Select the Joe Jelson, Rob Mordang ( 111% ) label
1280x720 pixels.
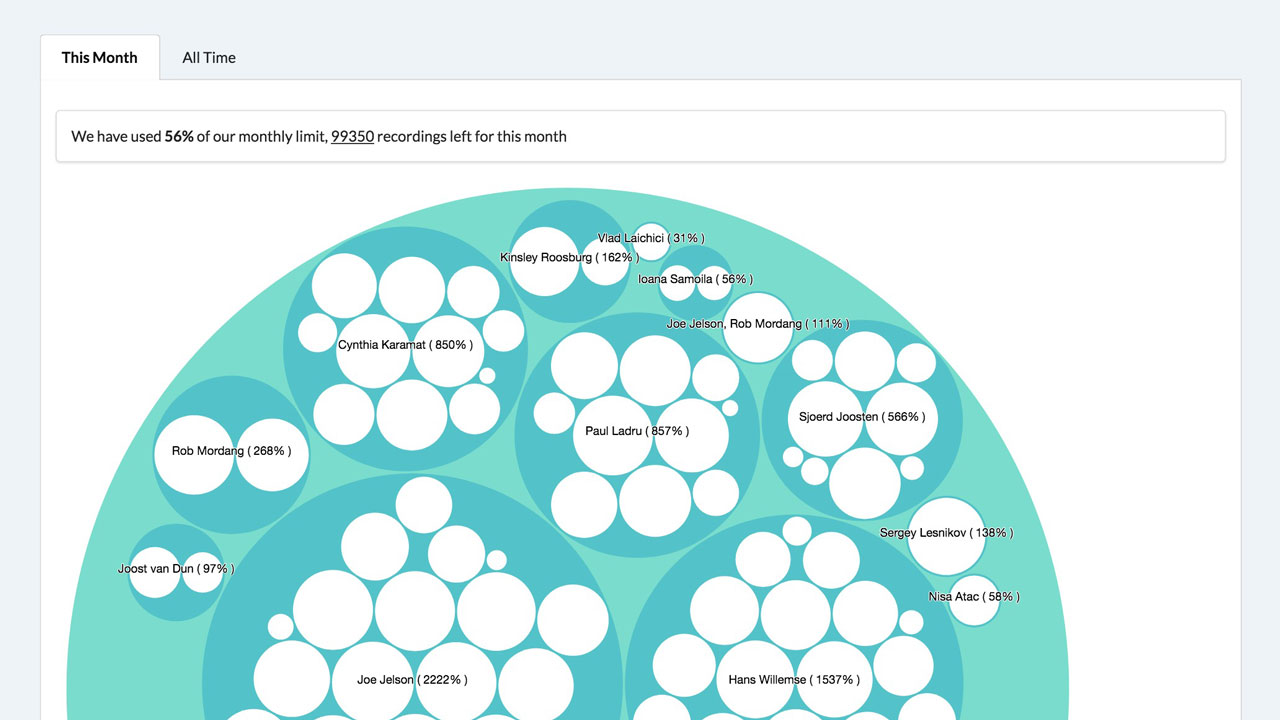(758, 324)
